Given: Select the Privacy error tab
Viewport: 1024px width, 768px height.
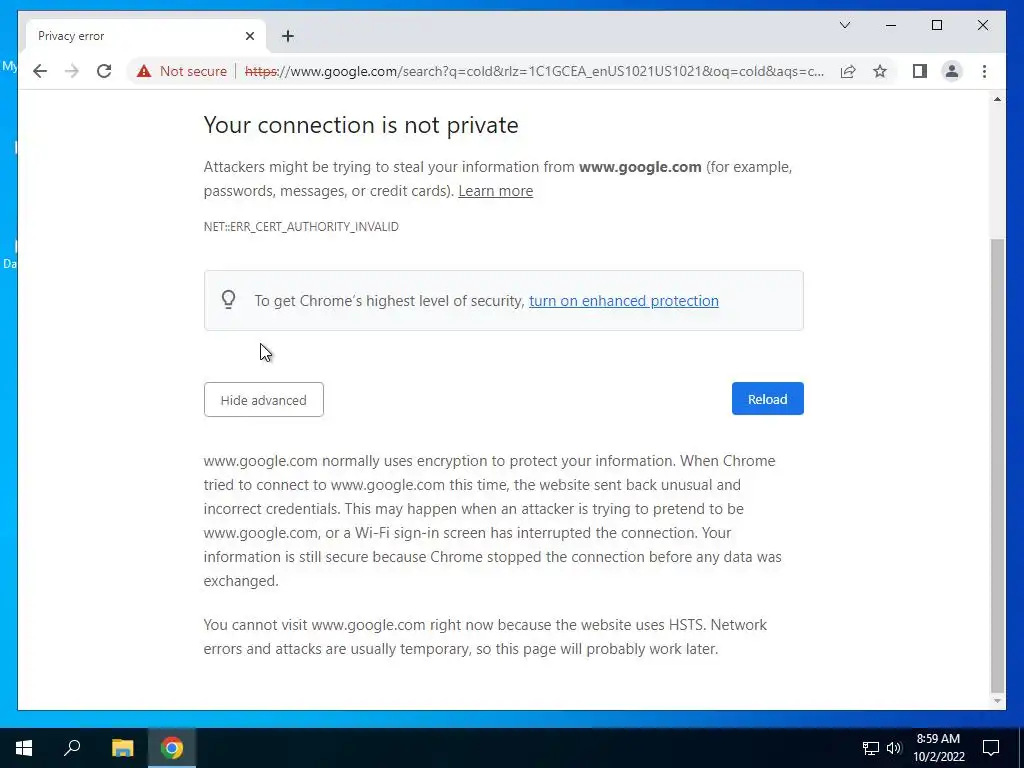Looking at the screenshot, I should [130, 36].
